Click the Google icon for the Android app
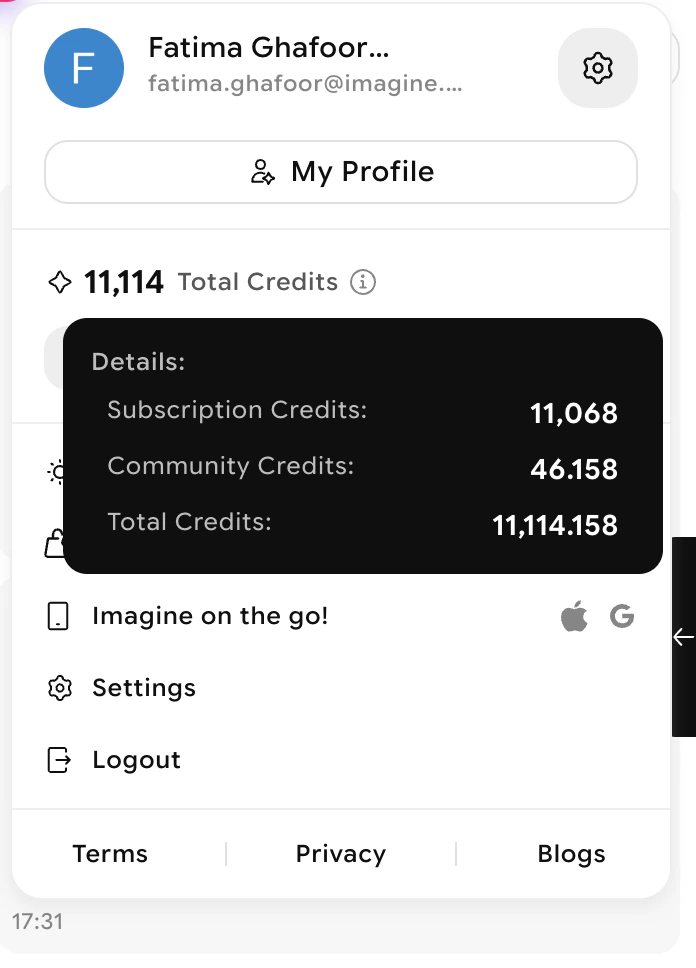 tap(622, 616)
